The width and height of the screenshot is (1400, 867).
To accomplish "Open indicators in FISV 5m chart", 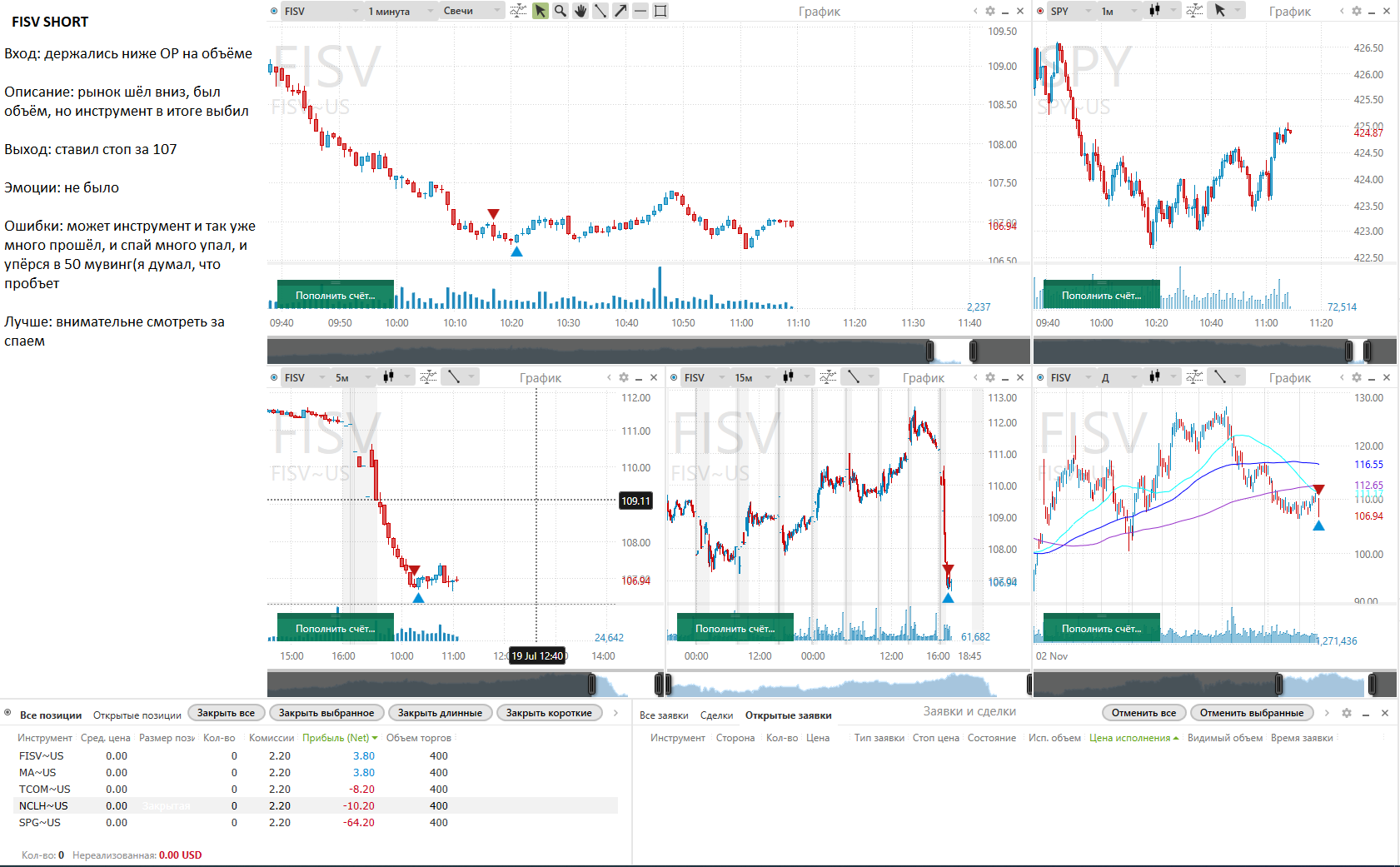I will coord(428,377).
